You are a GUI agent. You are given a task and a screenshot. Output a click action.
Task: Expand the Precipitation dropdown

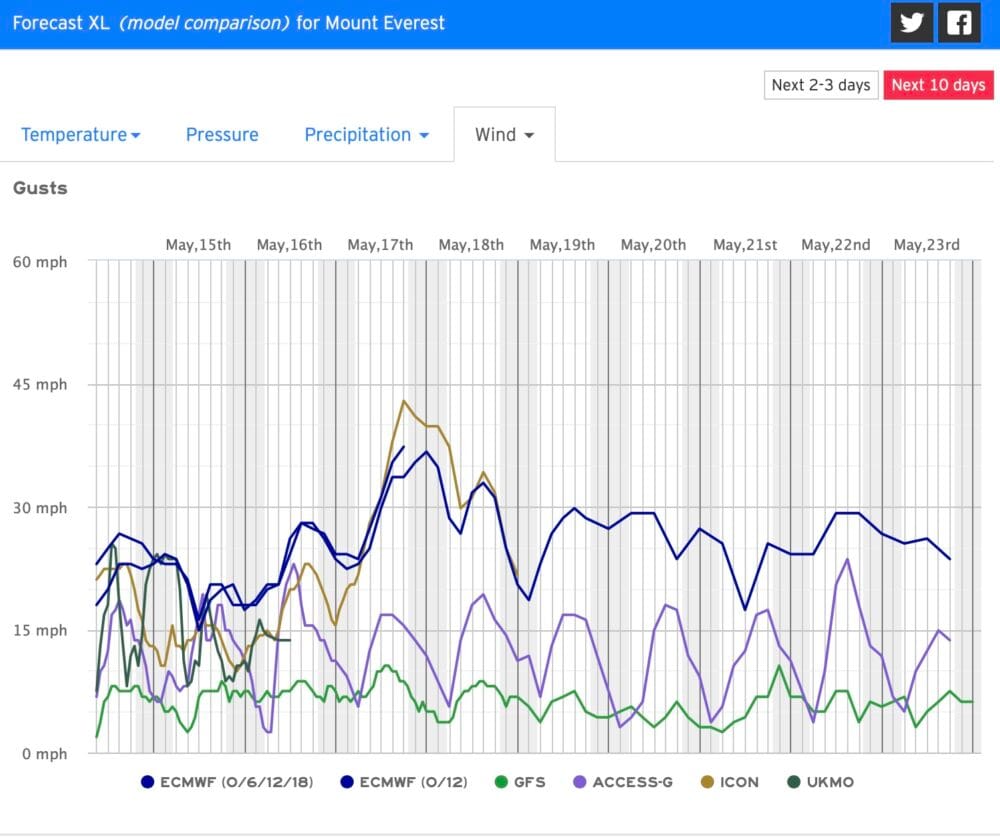point(366,135)
